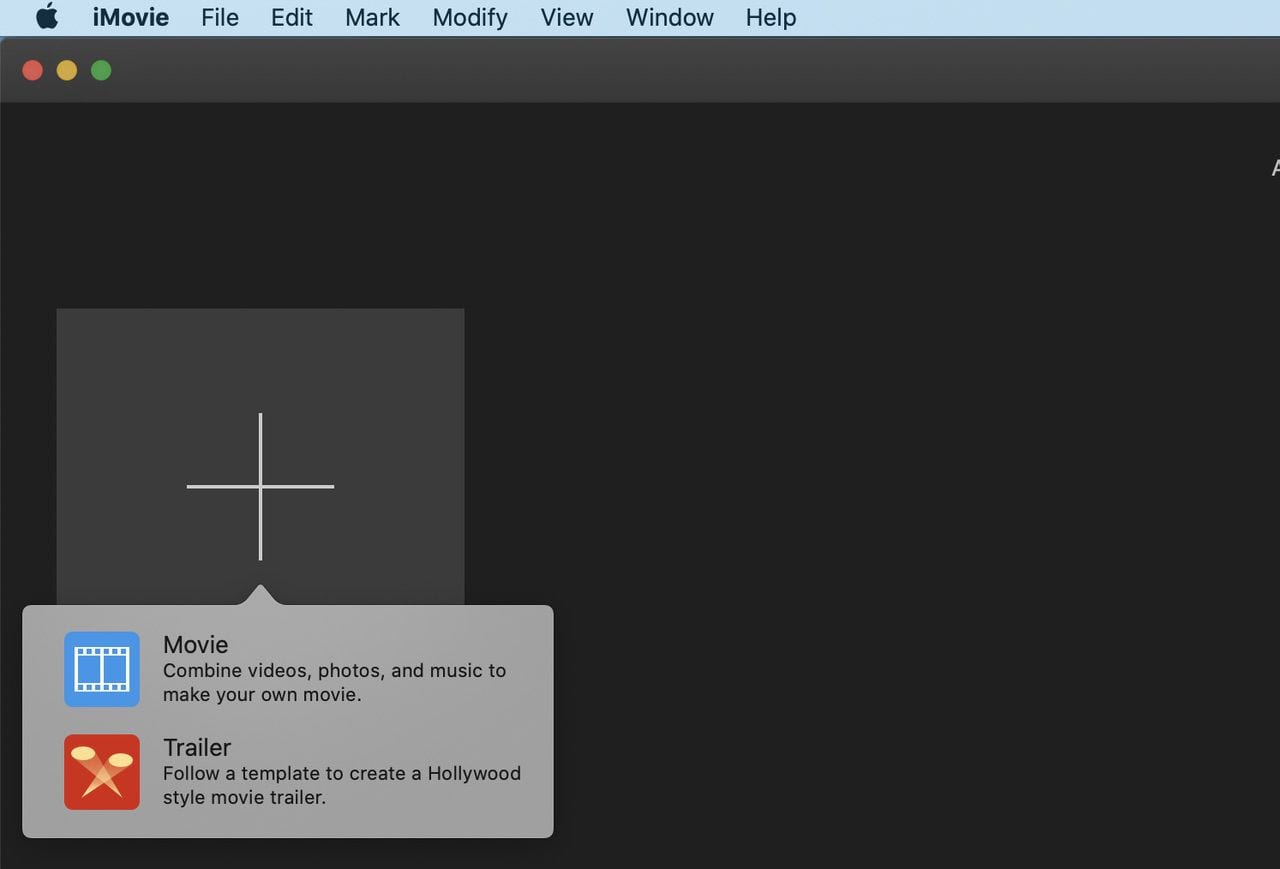This screenshot has height=869, width=1280.
Task: Choose the Movie title in the popover
Action: coord(196,645)
